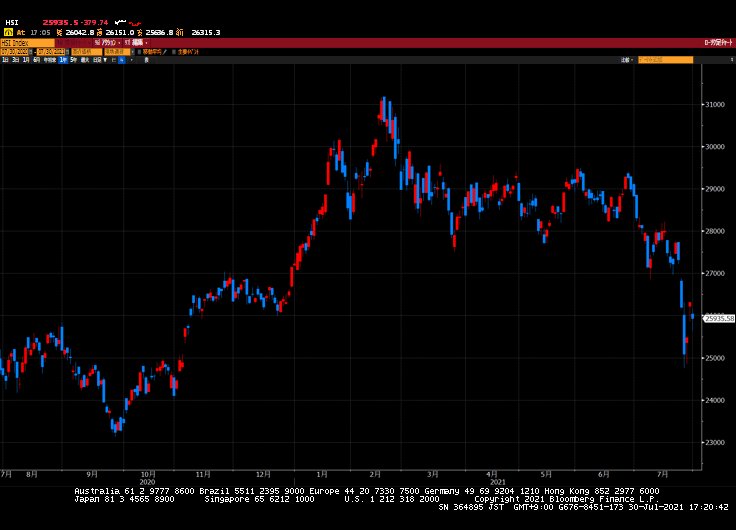Click the last price label 25935.58 on axis

click(719, 318)
